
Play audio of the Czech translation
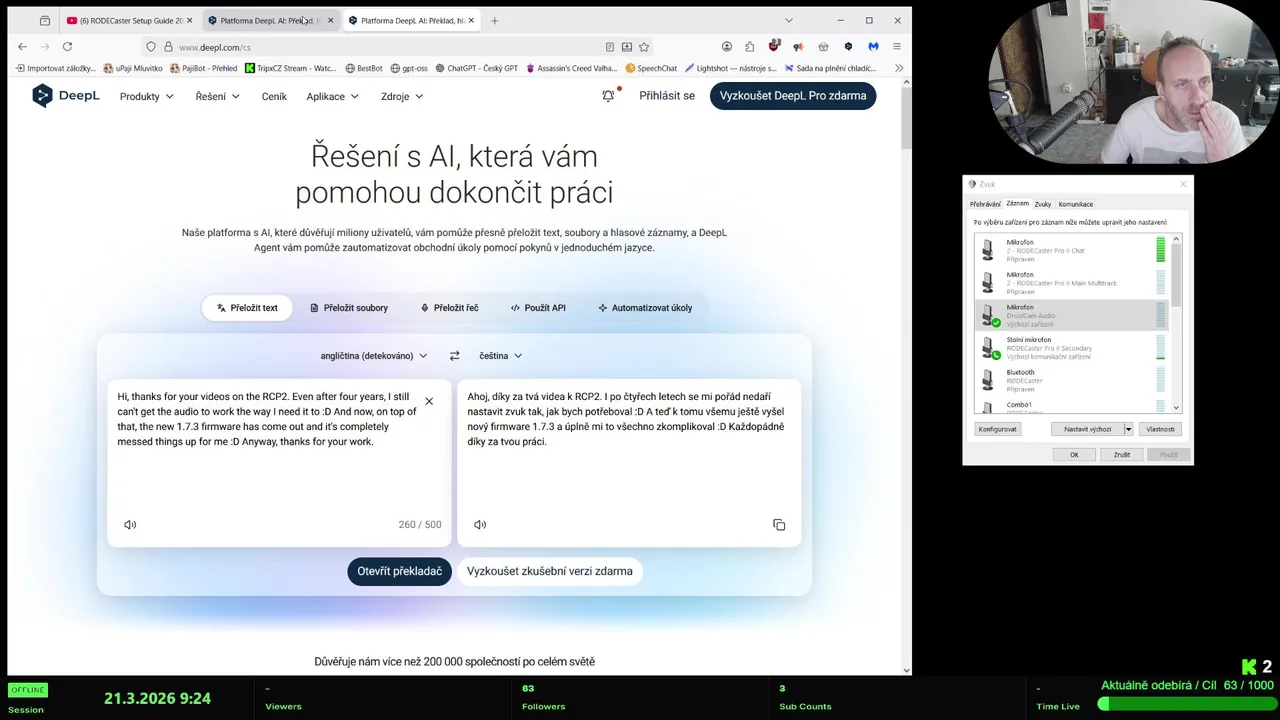(x=480, y=525)
